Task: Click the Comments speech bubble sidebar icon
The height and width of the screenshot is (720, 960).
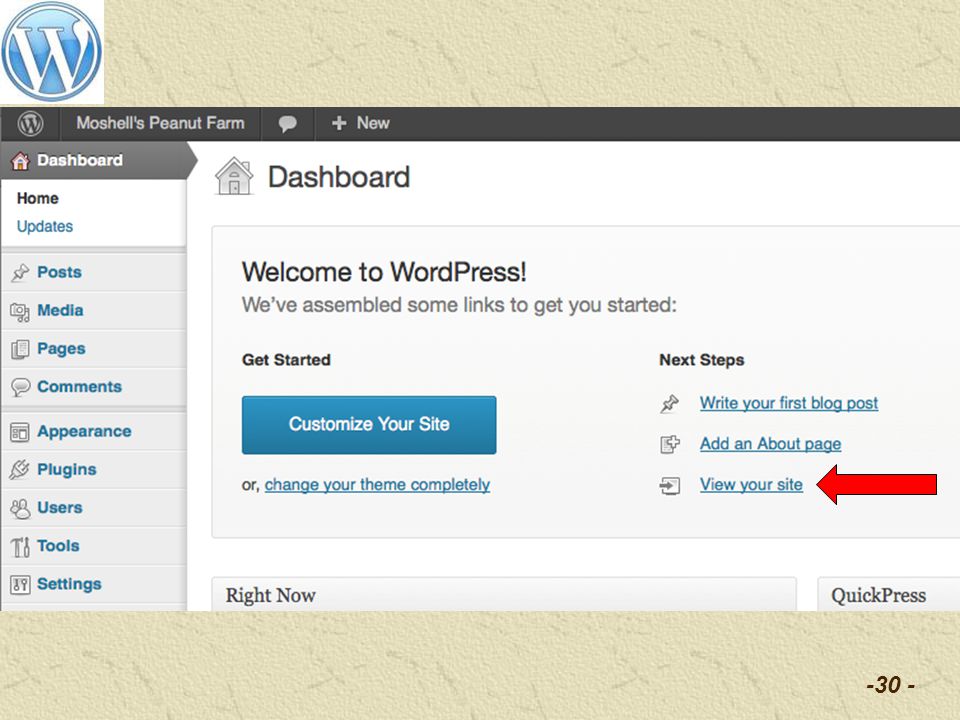Action: point(20,387)
